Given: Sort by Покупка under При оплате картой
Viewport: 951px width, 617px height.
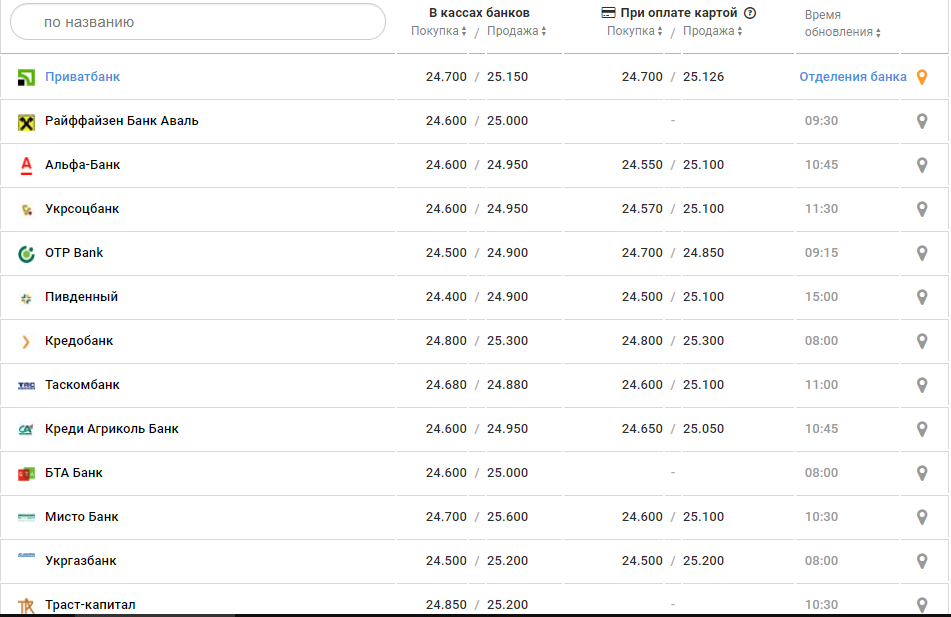Looking at the screenshot, I should pyautogui.click(x=634, y=31).
